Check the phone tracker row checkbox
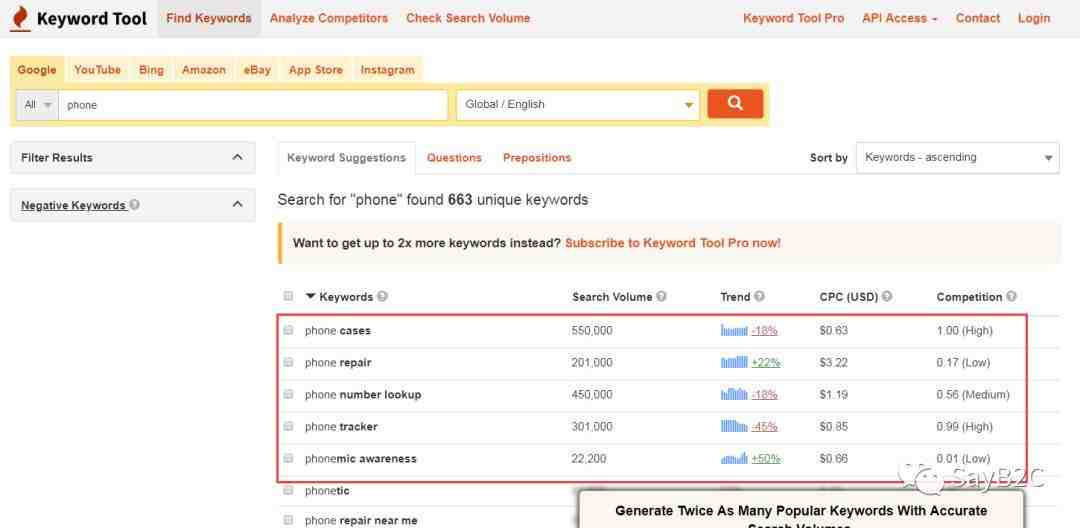The height and width of the screenshot is (528, 1080). 288,426
